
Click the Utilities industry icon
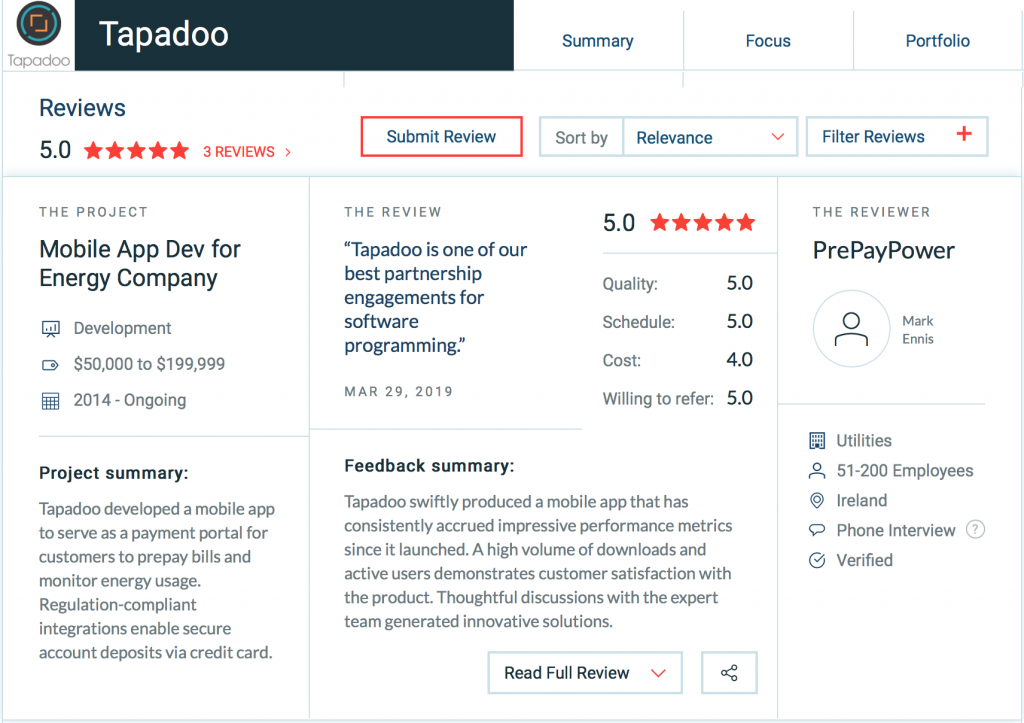point(816,440)
